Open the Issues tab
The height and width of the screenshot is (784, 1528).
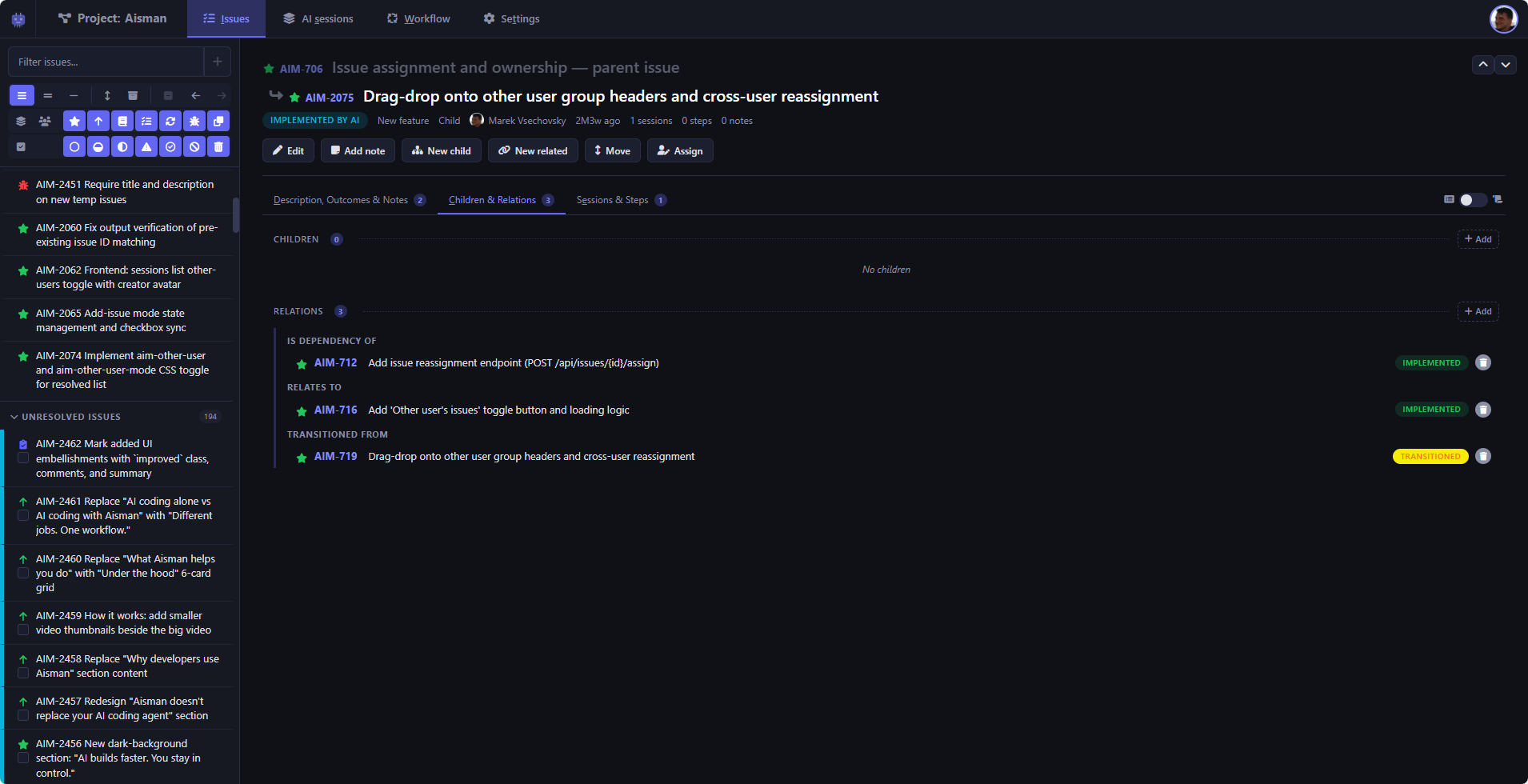(226, 19)
